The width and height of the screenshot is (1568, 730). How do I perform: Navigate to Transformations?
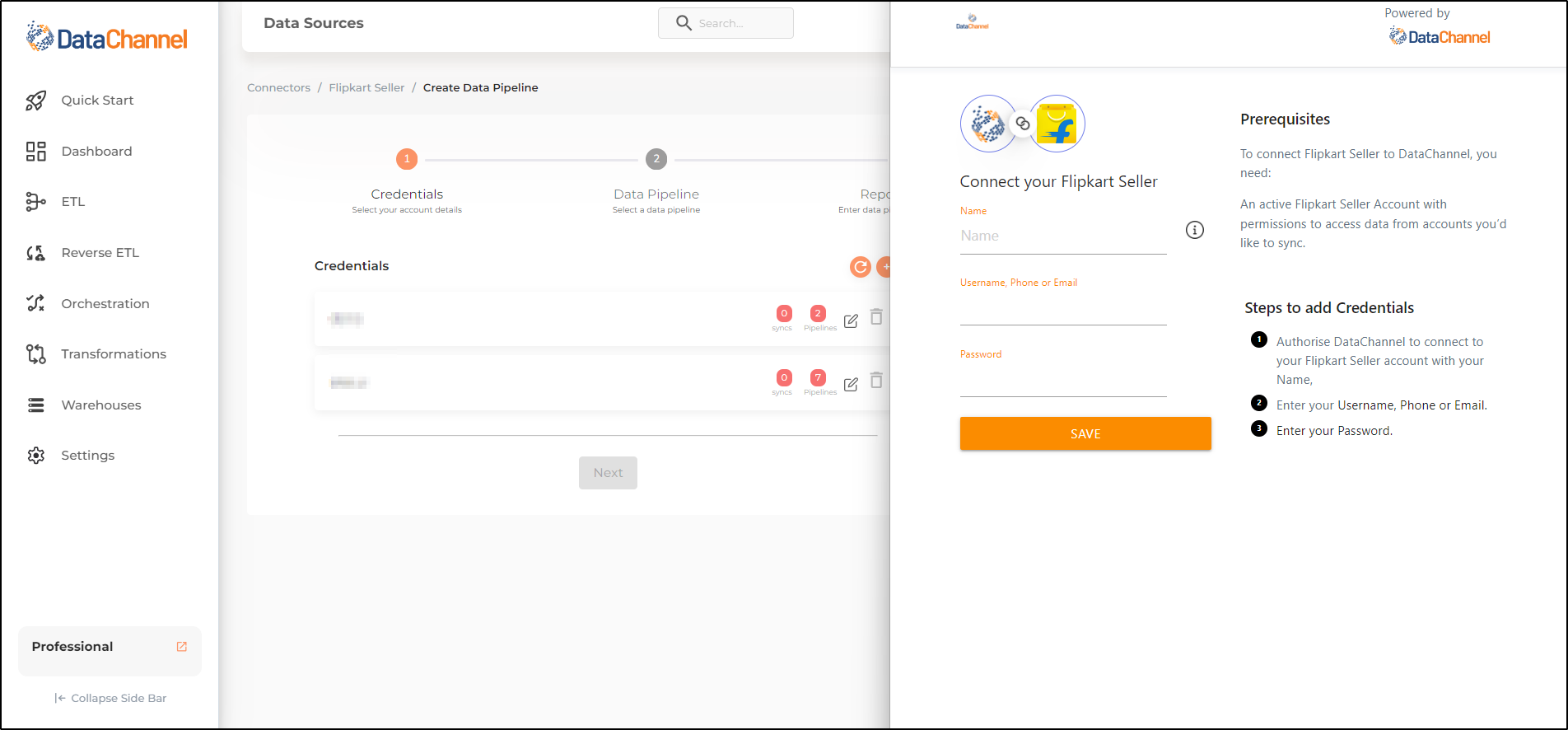pyautogui.click(x=114, y=354)
